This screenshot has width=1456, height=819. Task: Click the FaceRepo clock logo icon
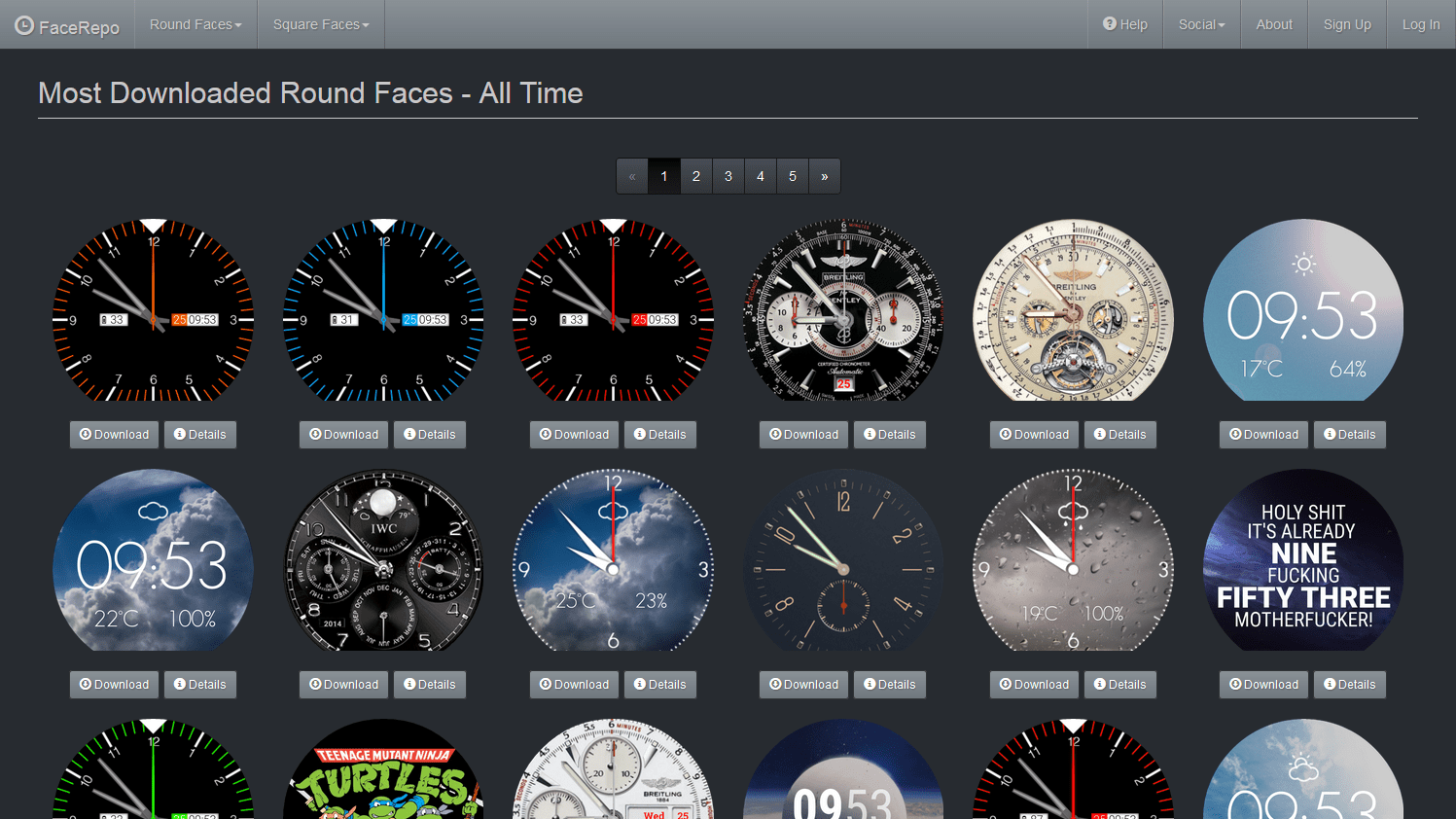tap(24, 25)
